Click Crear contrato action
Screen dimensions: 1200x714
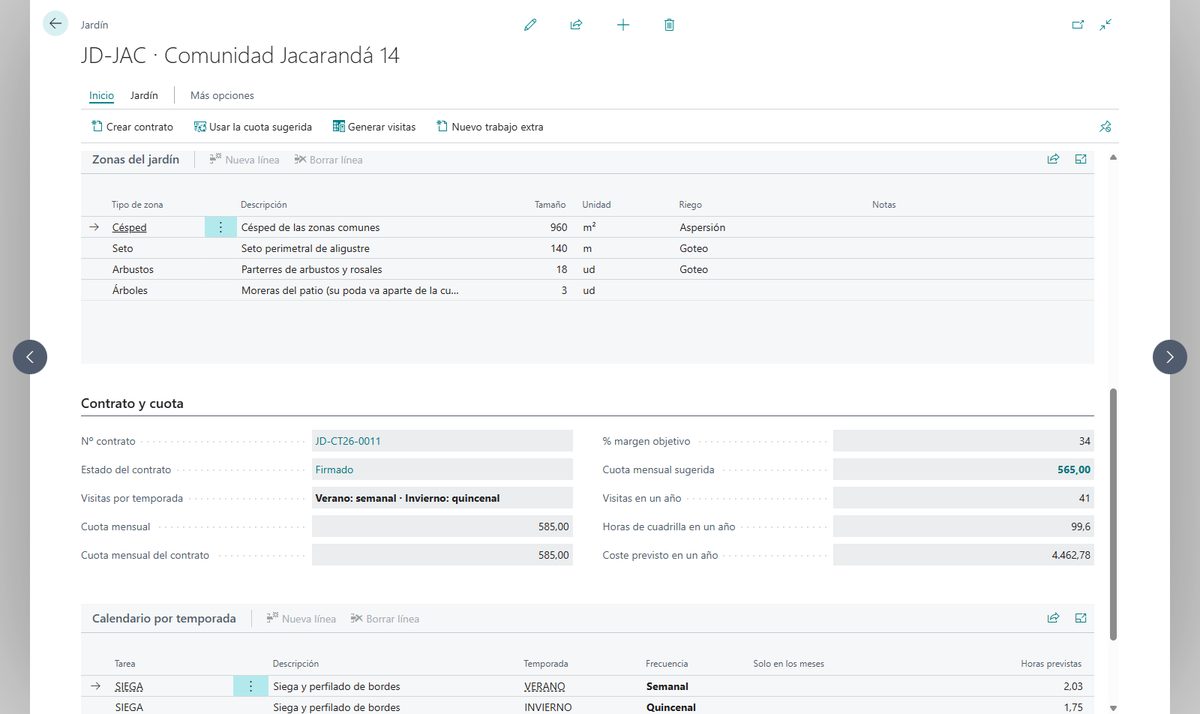tap(132, 127)
